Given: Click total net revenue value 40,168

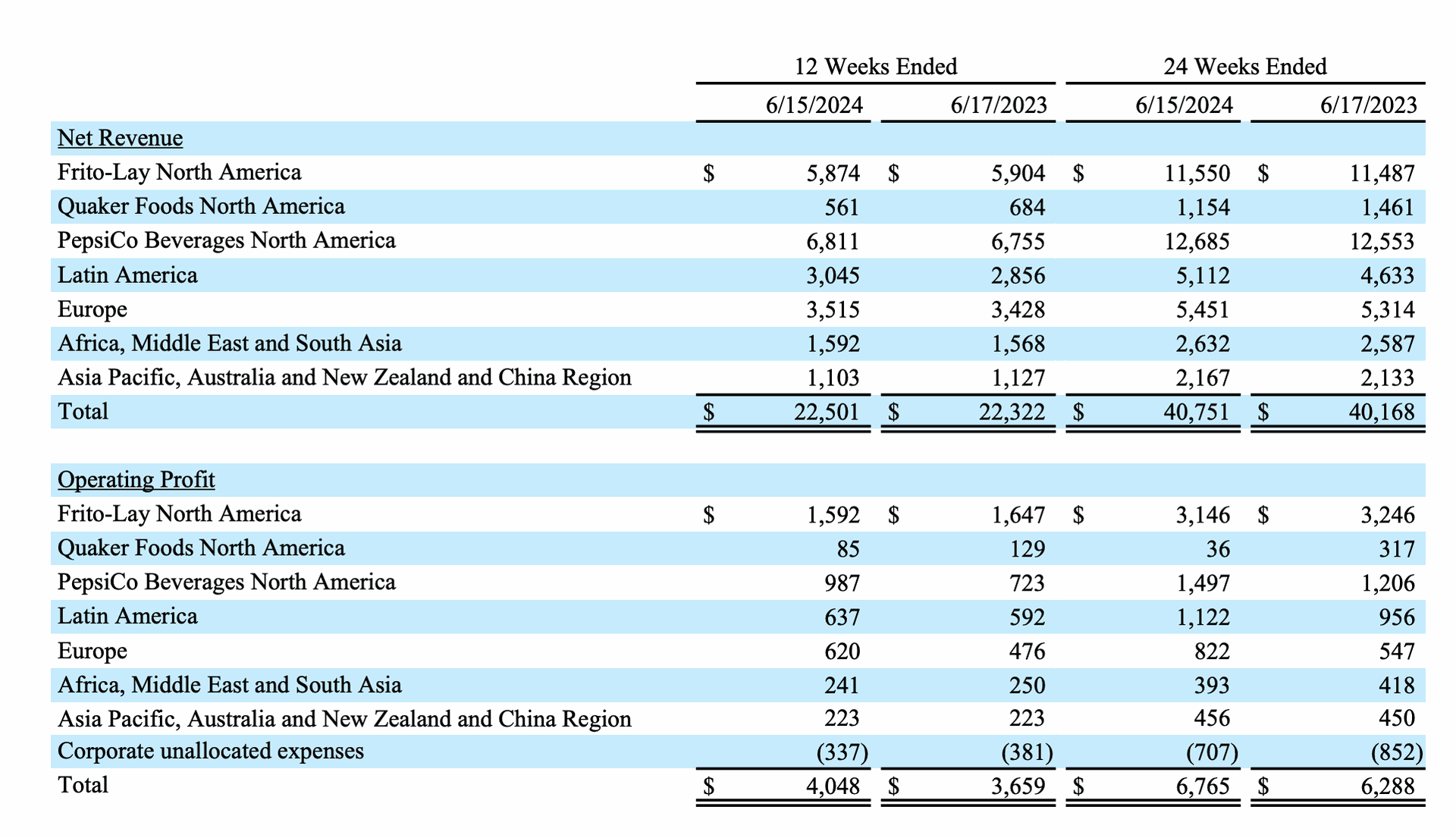Looking at the screenshot, I should click(x=1382, y=413).
